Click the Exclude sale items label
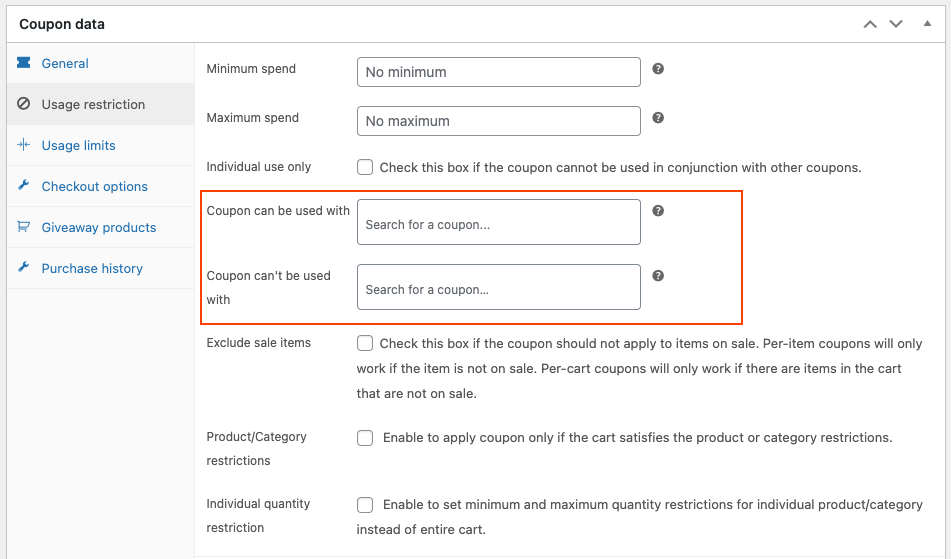This screenshot has height=559, width=951. (258, 343)
